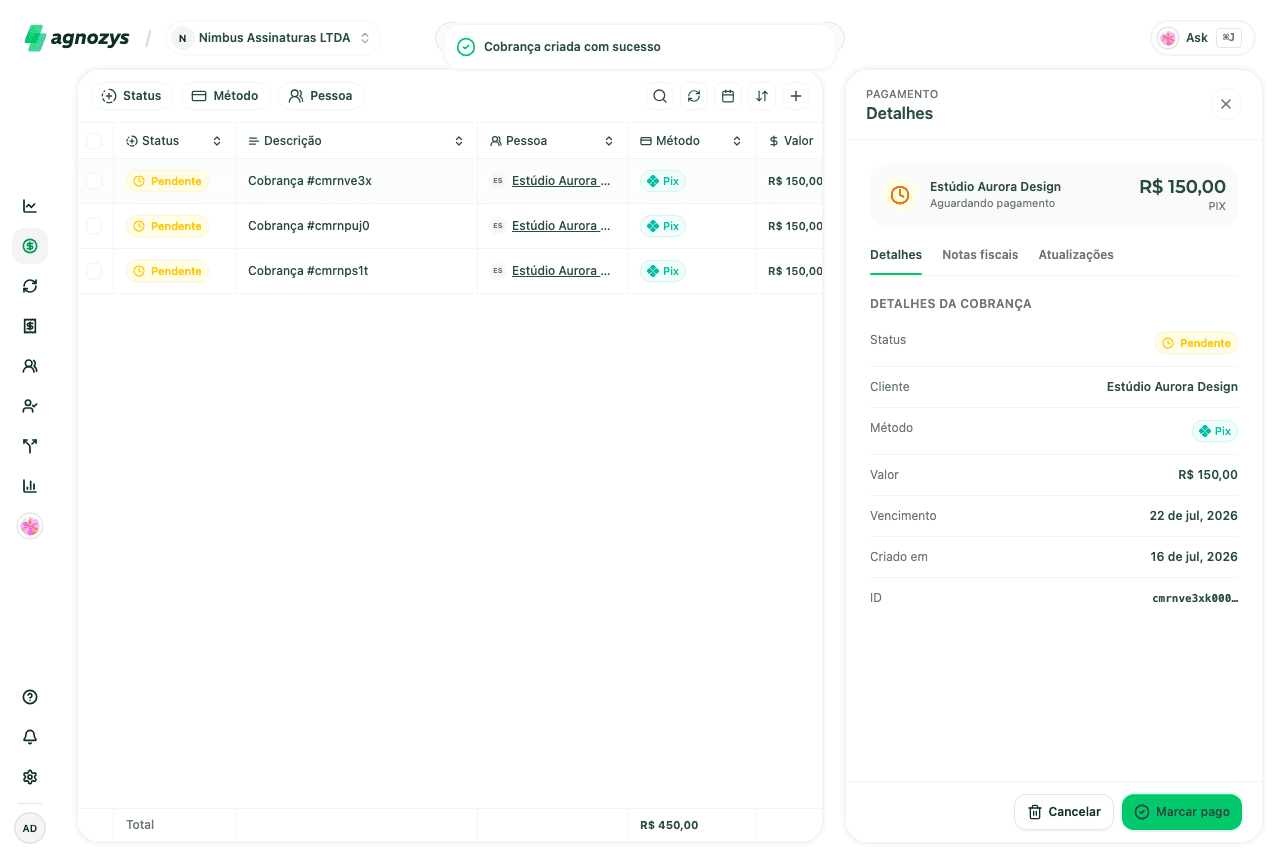The image size is (1280, 860).
Task: Click the Pix badge in #cmrnpuj0 row
Action: 663,226
